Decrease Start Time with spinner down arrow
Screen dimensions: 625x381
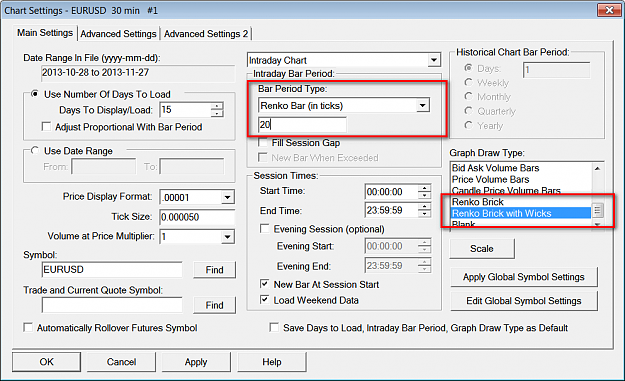pyautogui.click(x=425, y=195)
